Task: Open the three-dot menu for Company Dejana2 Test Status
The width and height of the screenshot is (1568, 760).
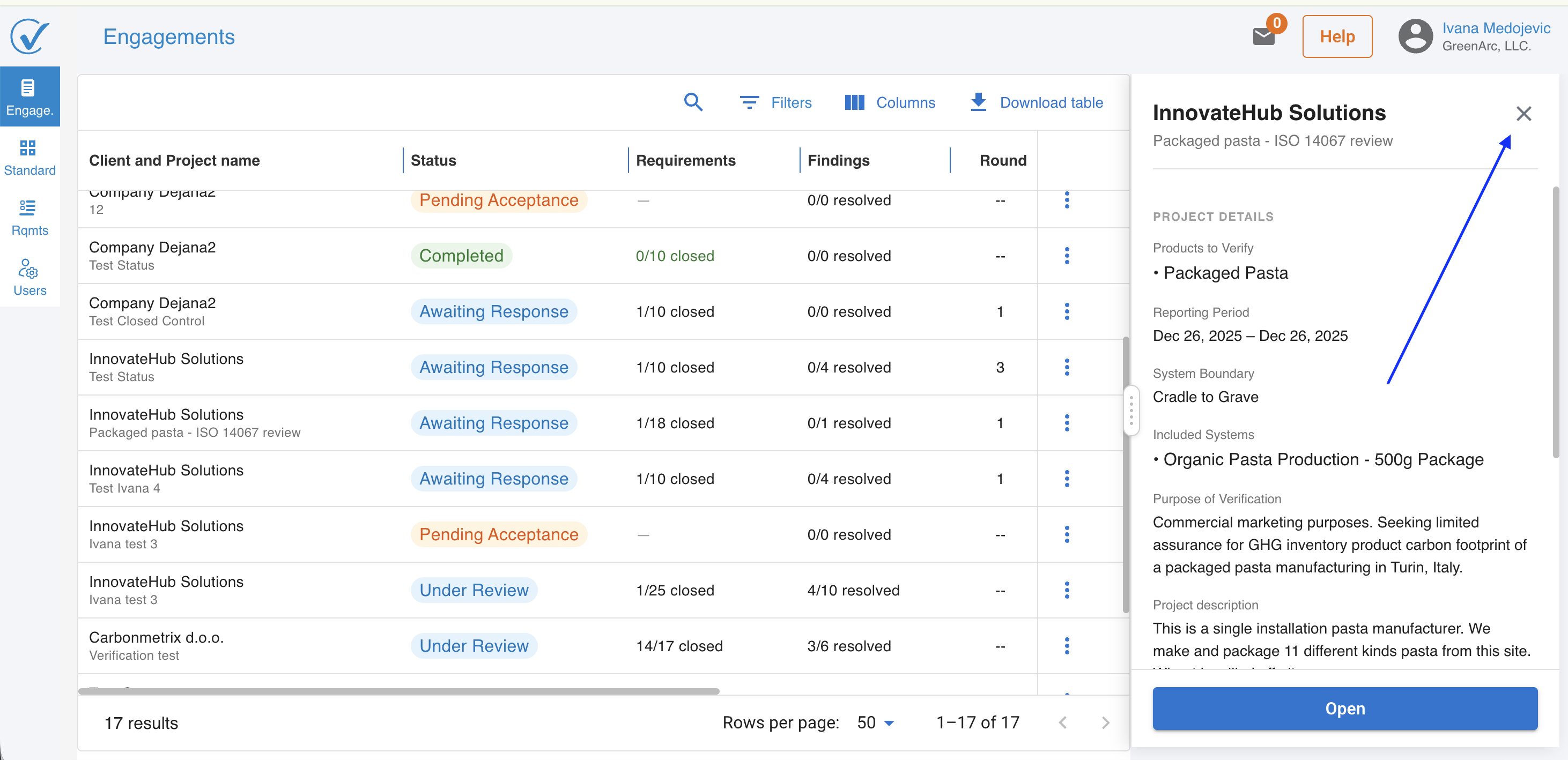Action: tap(1067, 256)
